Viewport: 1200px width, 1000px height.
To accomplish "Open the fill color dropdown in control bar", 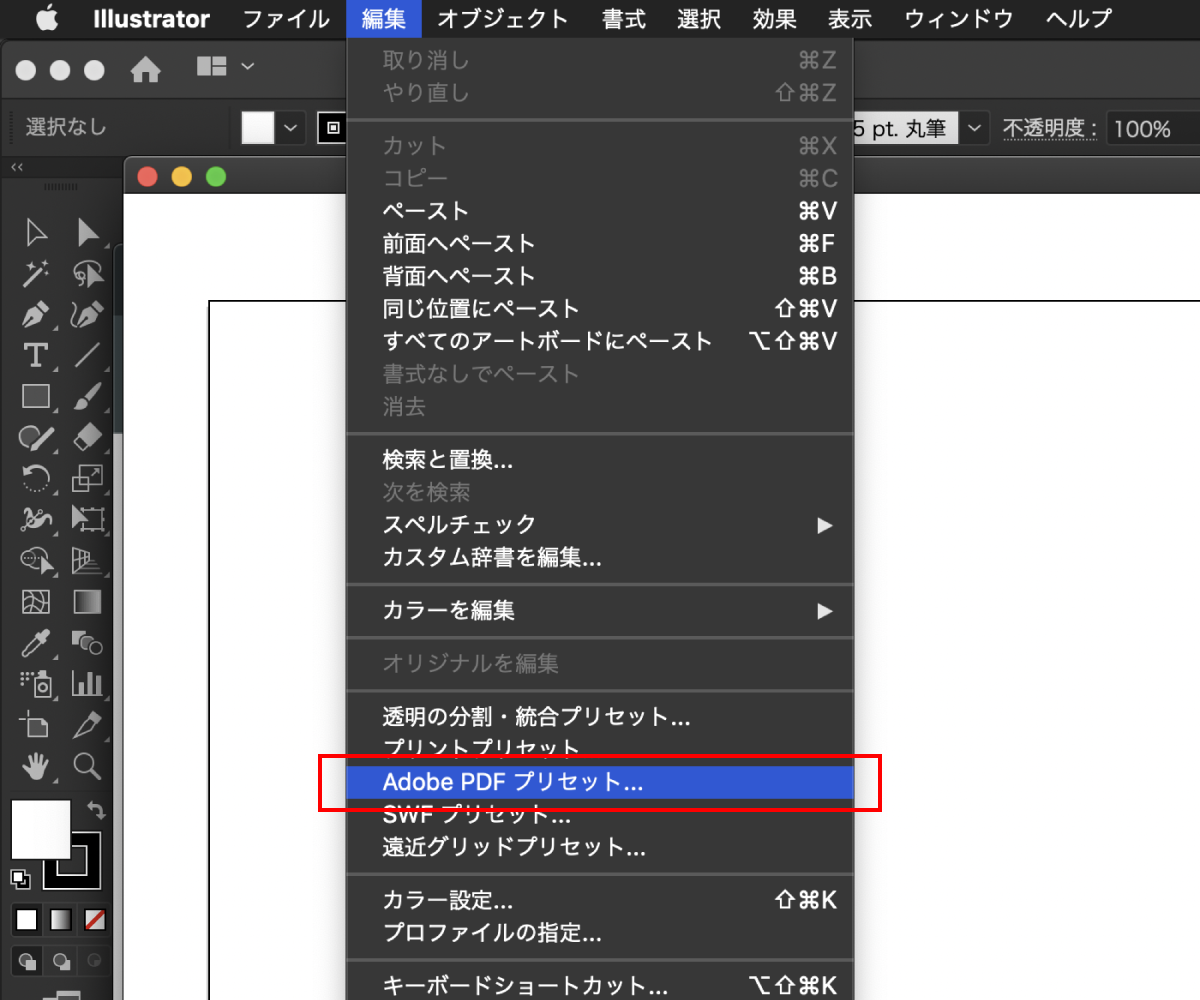I will pyautogui.click(x=291, y=128).
